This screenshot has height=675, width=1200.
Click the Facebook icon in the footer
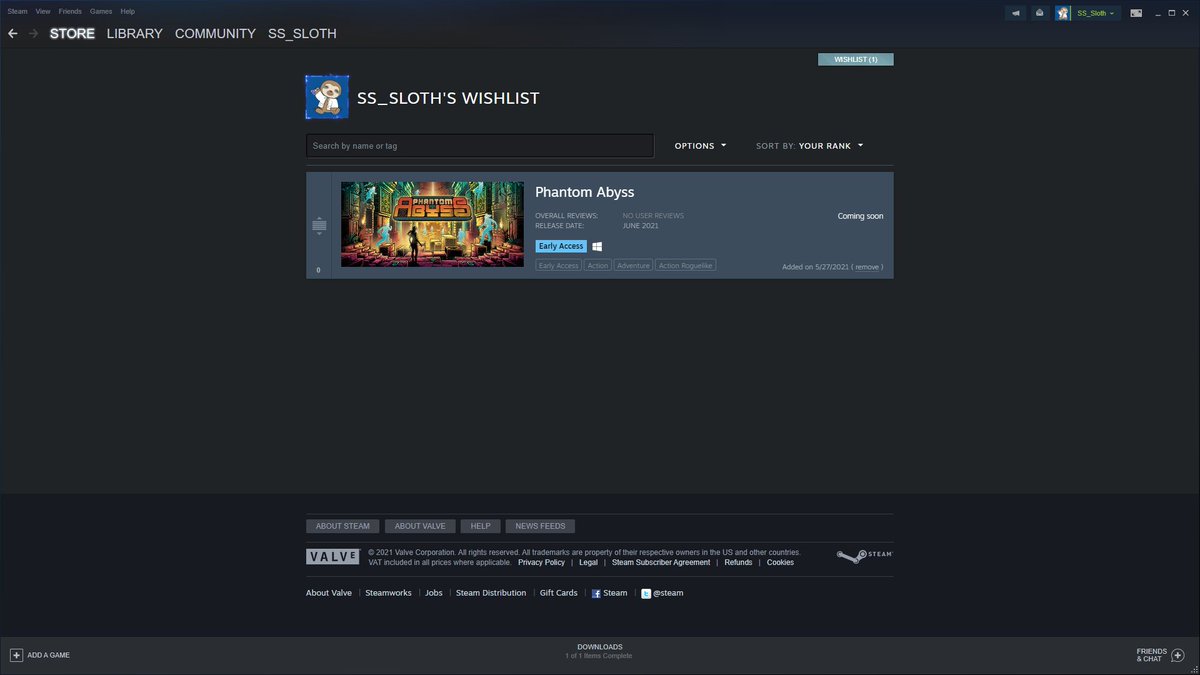point(596,593)
